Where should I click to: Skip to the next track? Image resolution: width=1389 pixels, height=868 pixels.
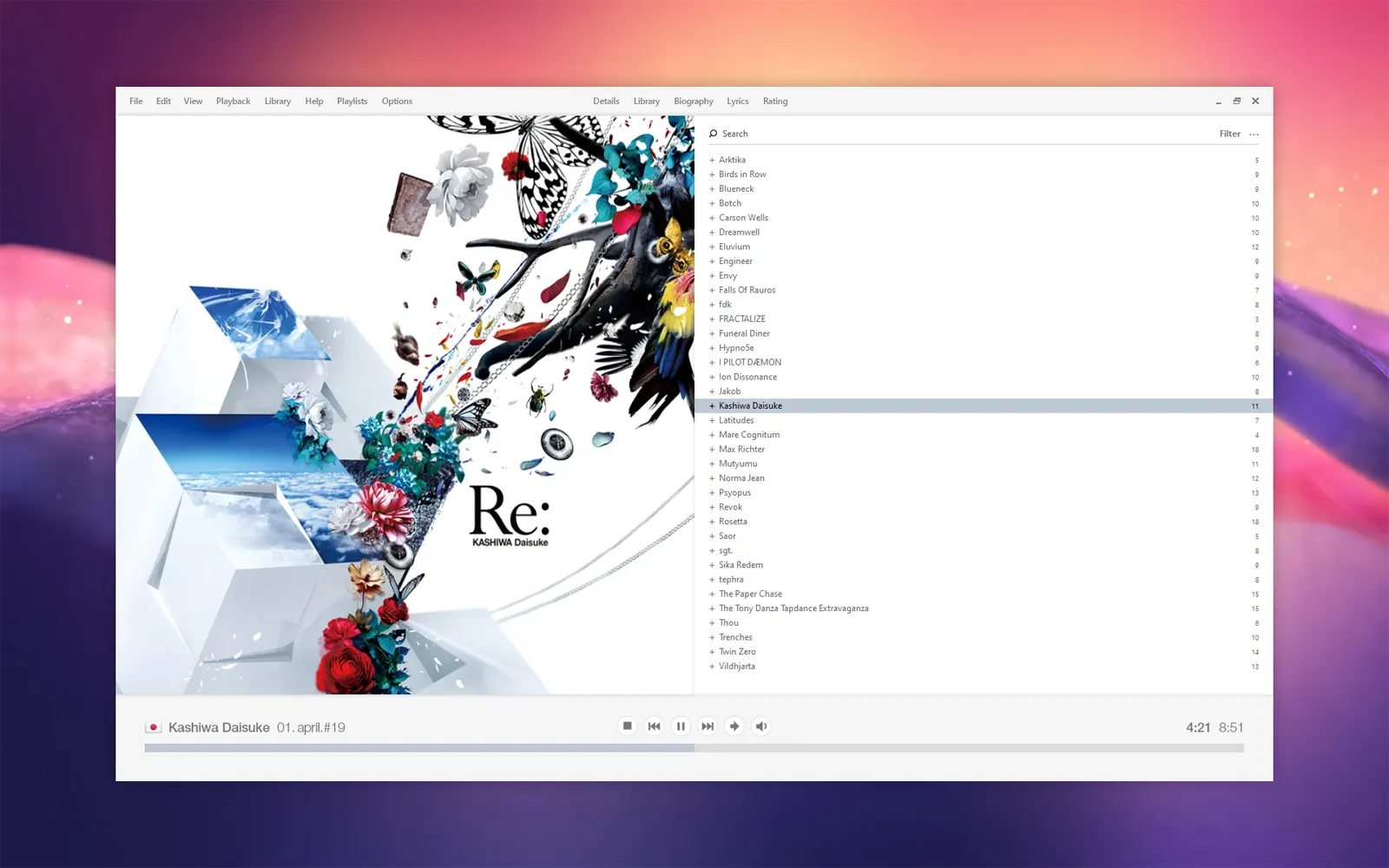708,727
